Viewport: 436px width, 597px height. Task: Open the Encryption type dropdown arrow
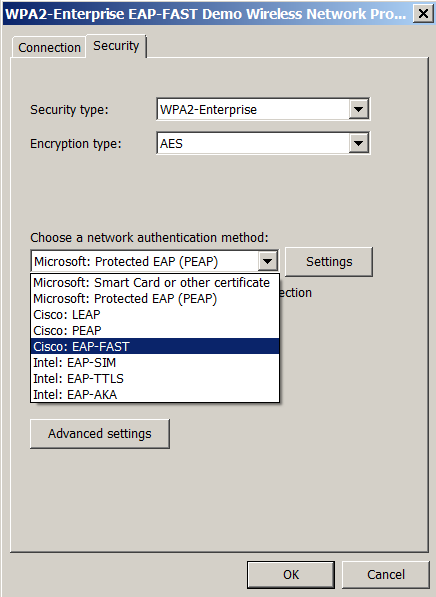(x=358, y=144)
